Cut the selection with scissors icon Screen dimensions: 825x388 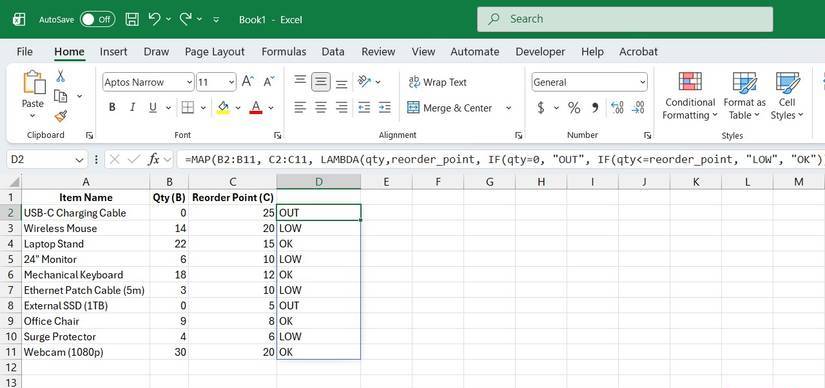click(61, 77)
